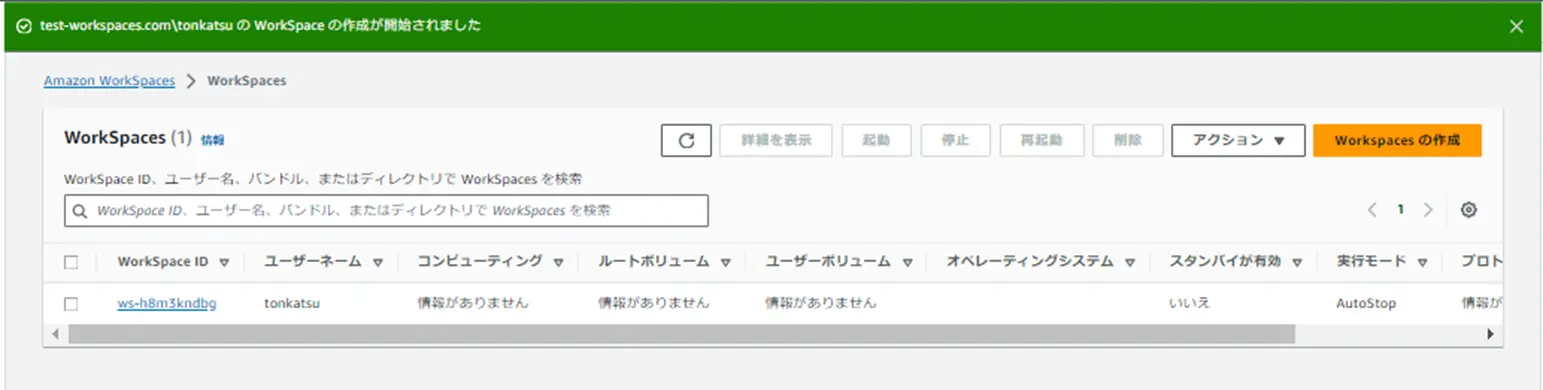Sort by ルートボリューム column arrow
Screen dimensions: 1543x390
click(x=723, y=262)
